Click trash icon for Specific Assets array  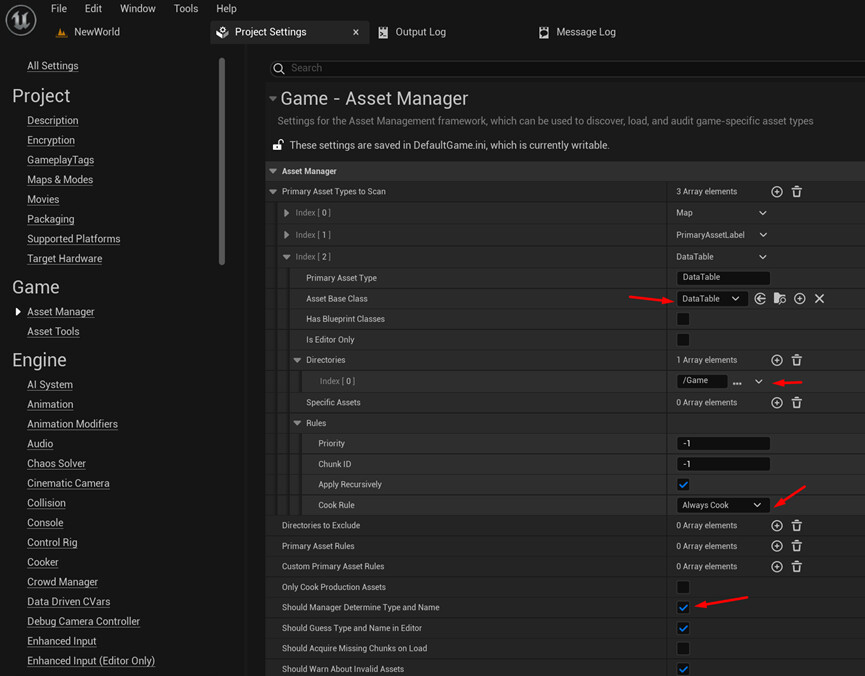tap(797, 403)
